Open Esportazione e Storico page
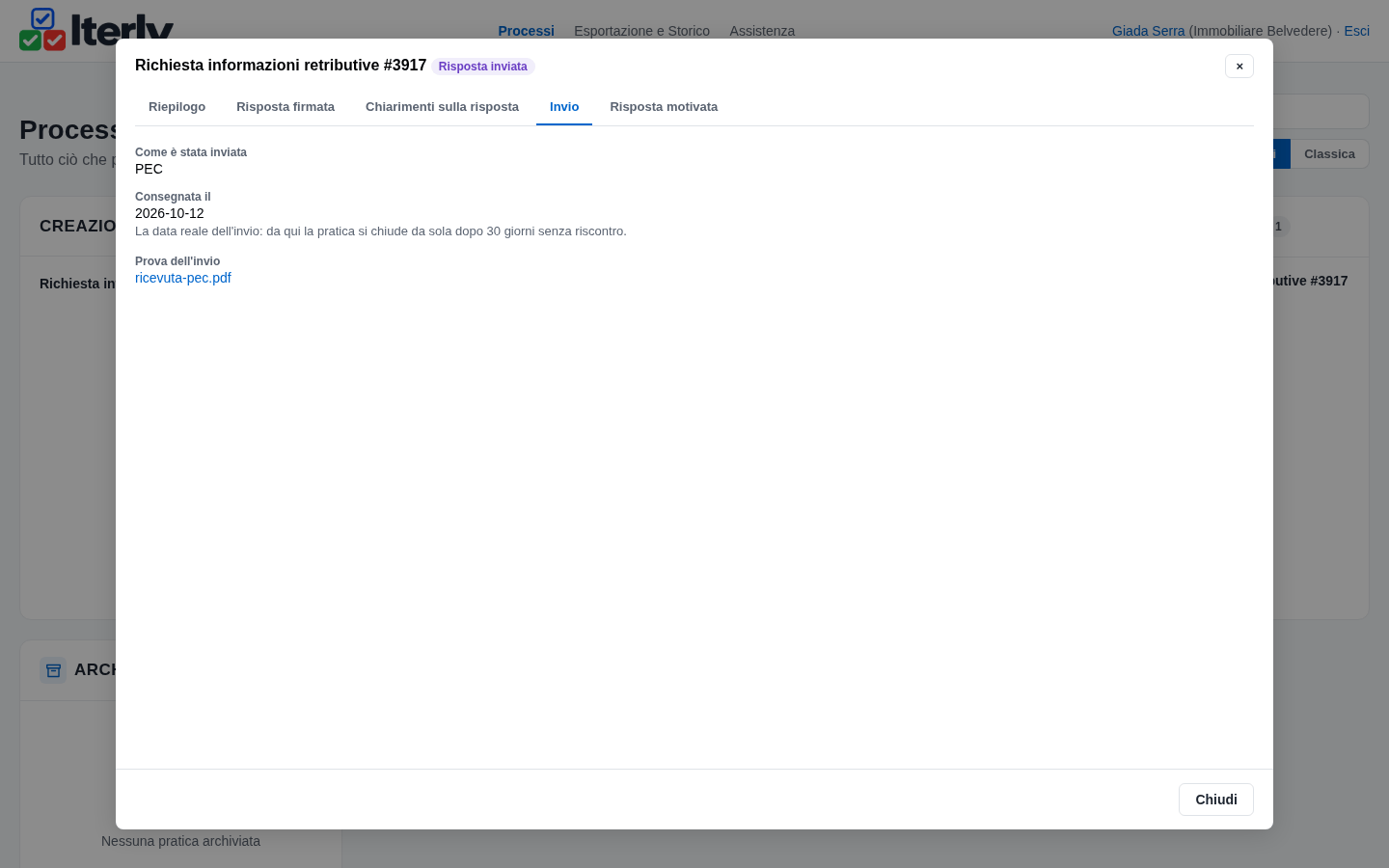The image size is (1389, 868). click(641, 31)
